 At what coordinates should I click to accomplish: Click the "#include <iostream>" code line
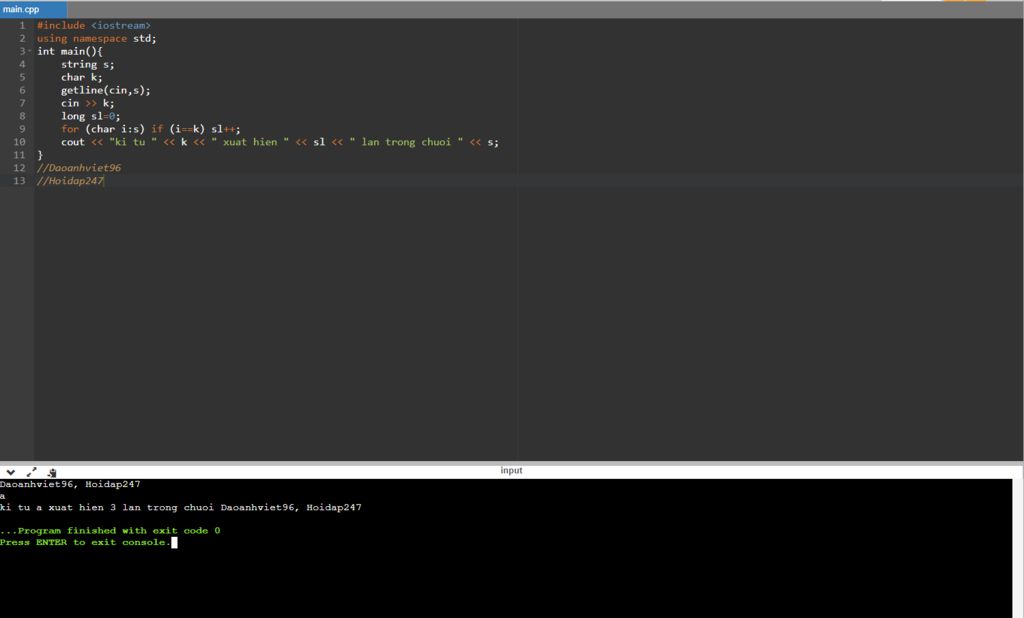tap(93, 25)
